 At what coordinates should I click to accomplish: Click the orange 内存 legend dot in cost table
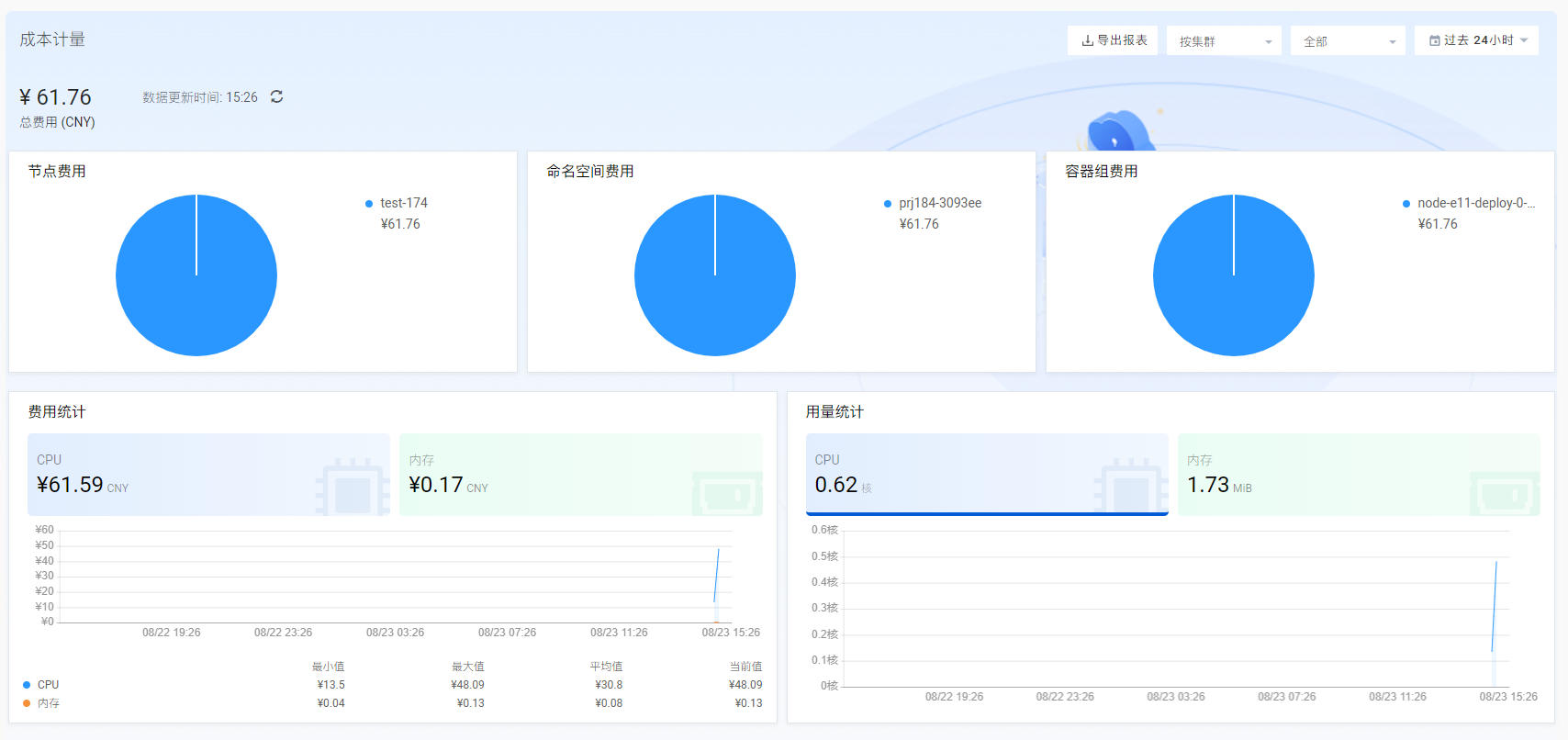pyautogui.click(x=27, y=703)
